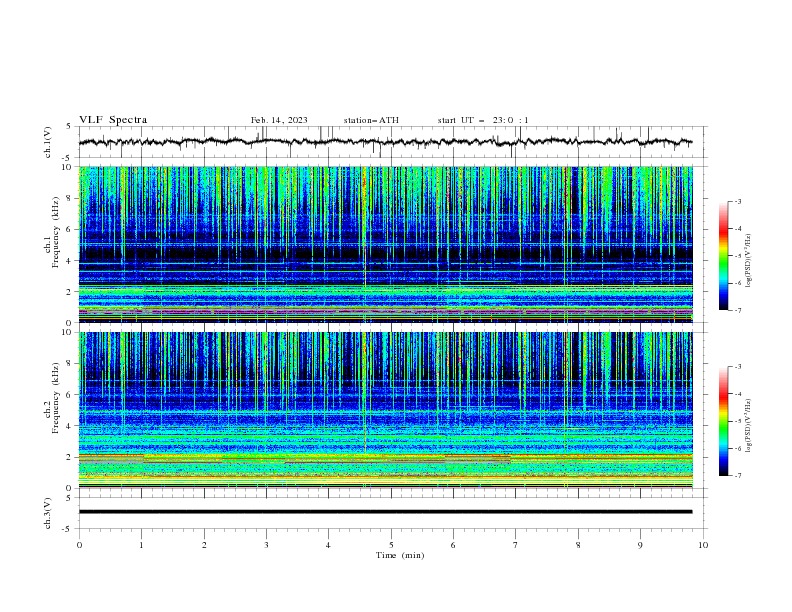The image size is (792, 612).
Task: Click the flat ch.3 voltage trace
Action: pyautogui.click(x=385, y=512)
